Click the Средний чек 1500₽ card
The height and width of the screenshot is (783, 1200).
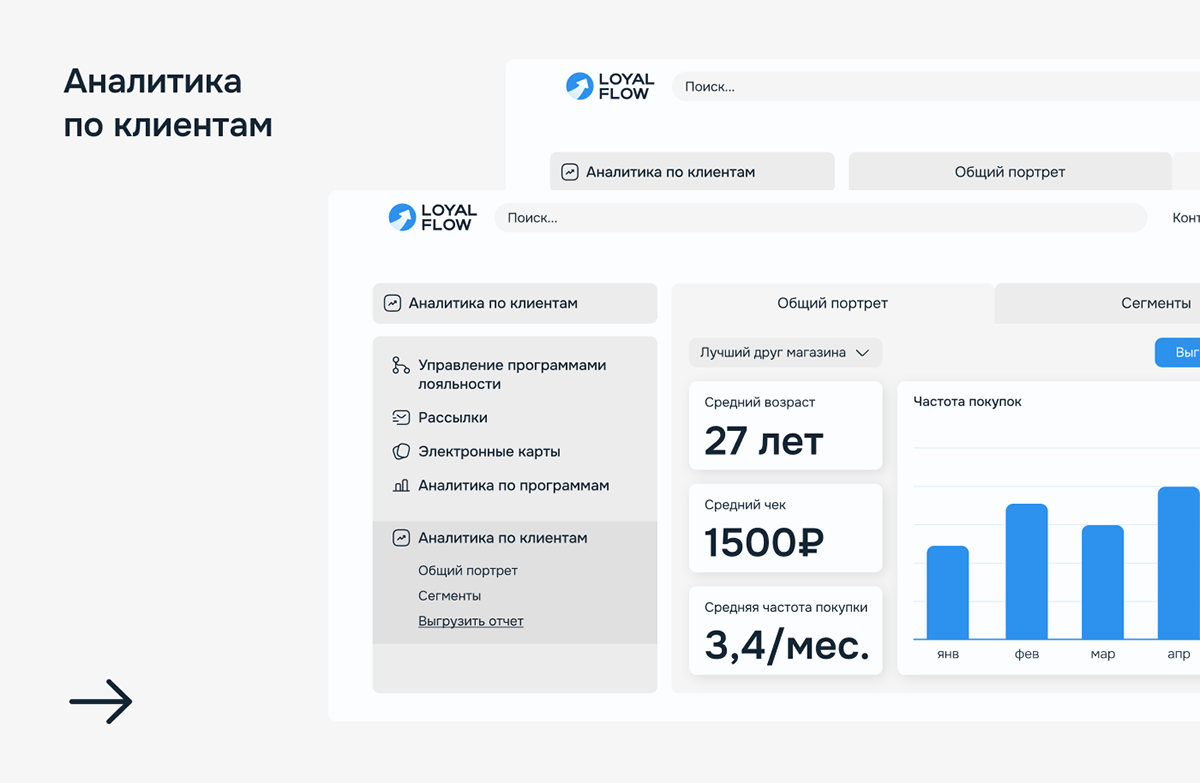785,528
